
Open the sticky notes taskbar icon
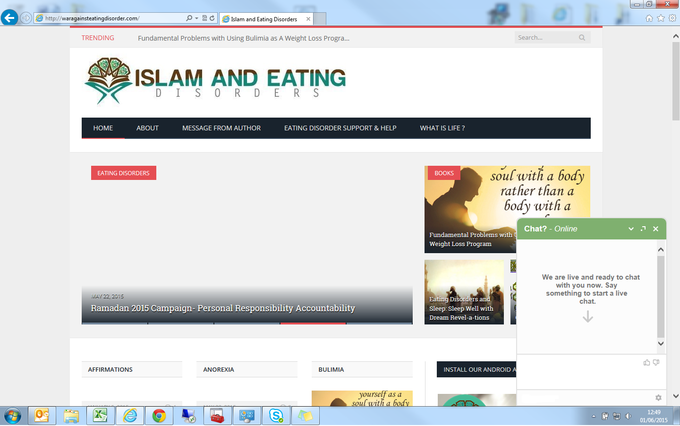305,416
